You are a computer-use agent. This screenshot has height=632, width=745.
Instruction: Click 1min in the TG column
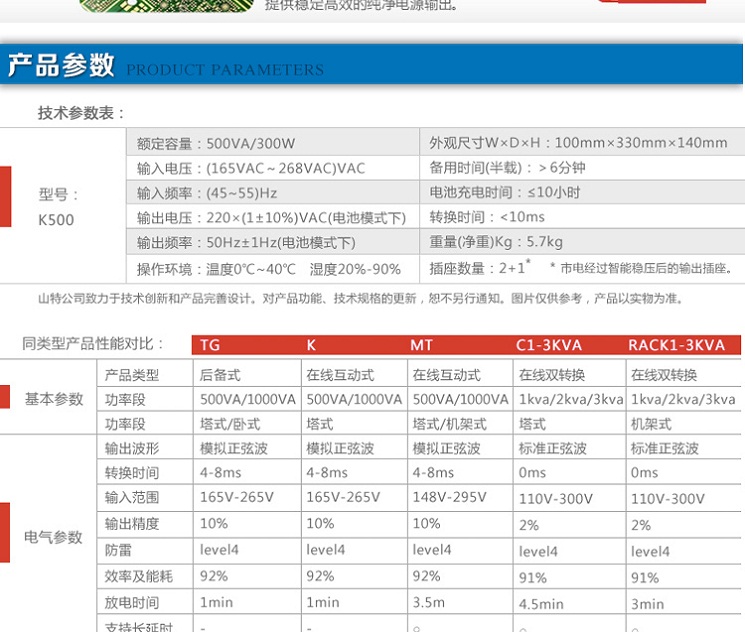216,603
